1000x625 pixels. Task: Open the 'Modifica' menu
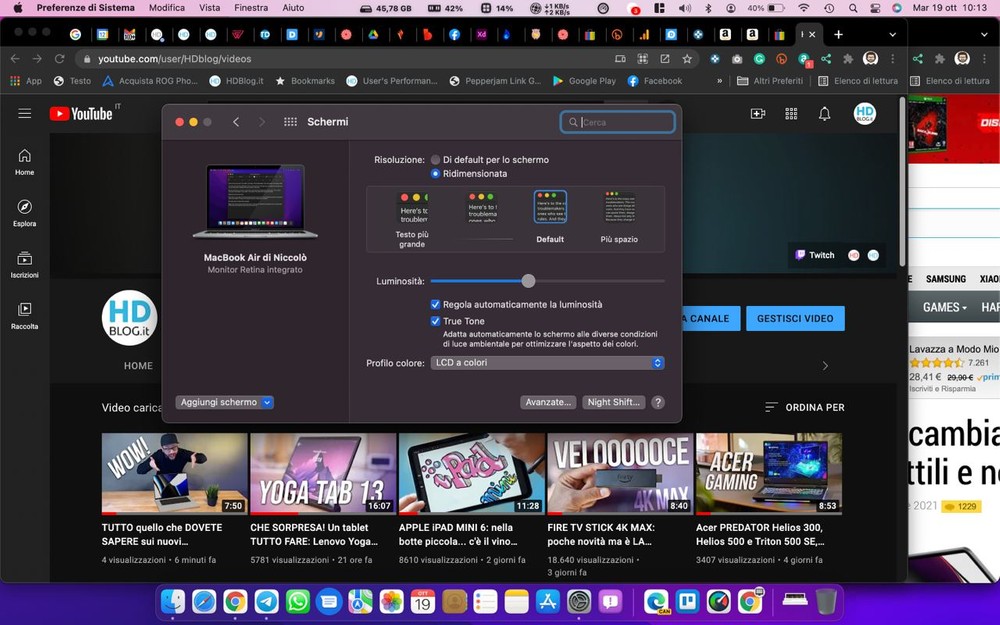tap(167, 8)
